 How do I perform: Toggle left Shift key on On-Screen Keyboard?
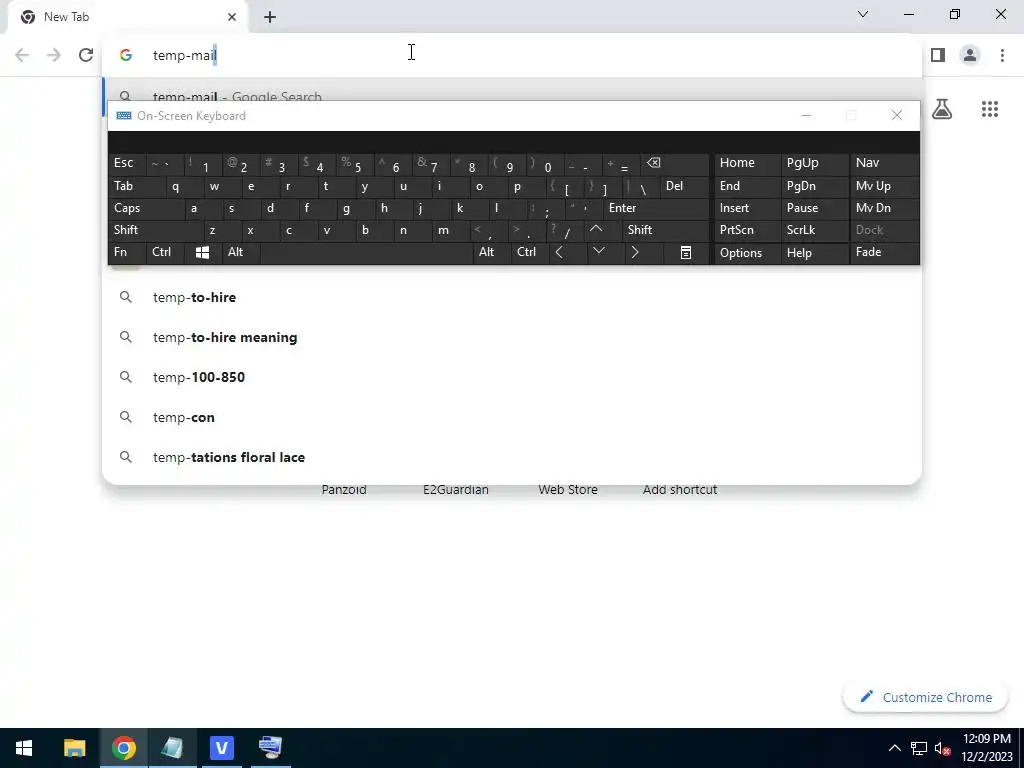[155, 230]
